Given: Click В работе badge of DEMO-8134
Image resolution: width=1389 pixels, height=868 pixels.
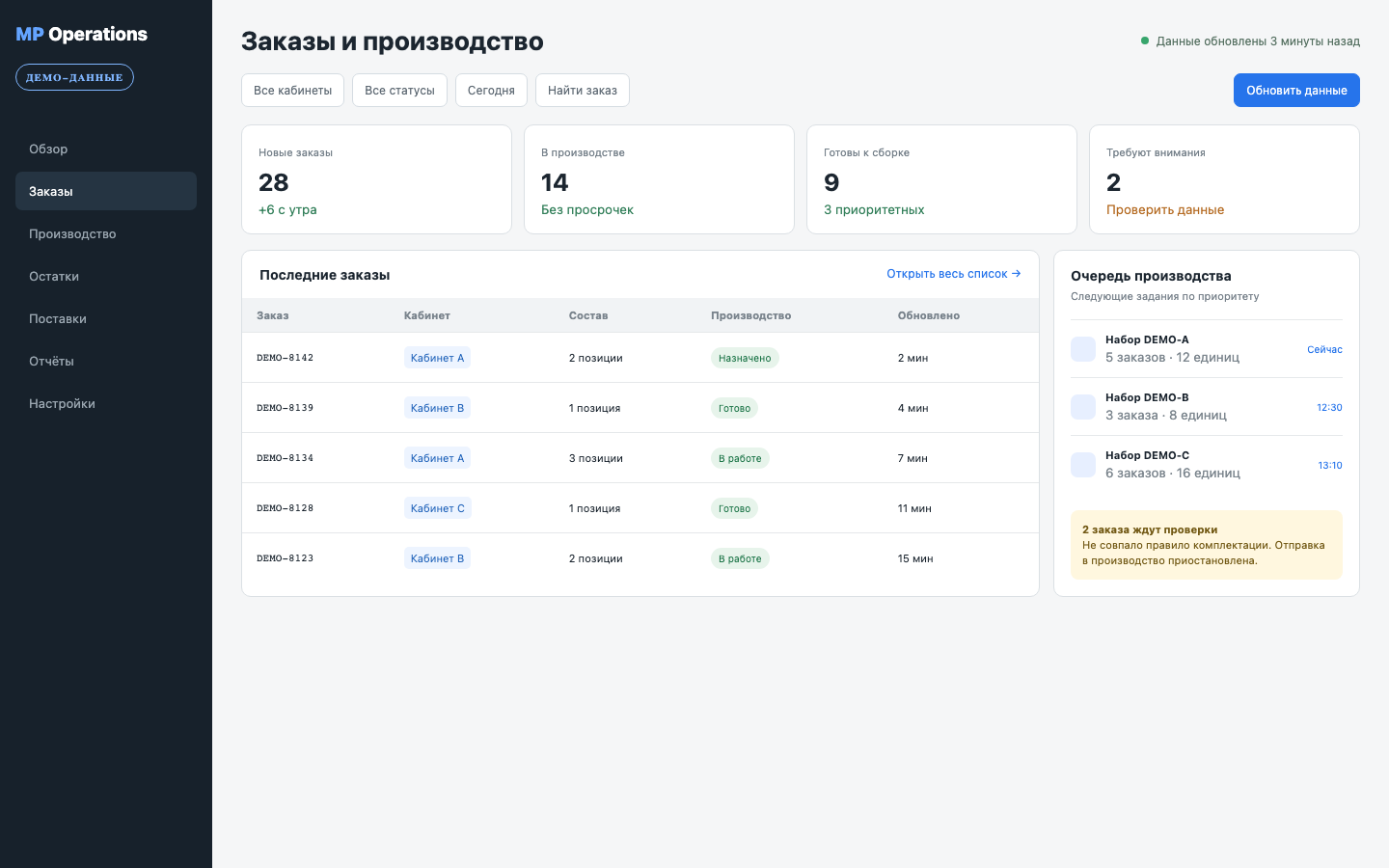Looking at the screenshot, I should click(740, 458).
